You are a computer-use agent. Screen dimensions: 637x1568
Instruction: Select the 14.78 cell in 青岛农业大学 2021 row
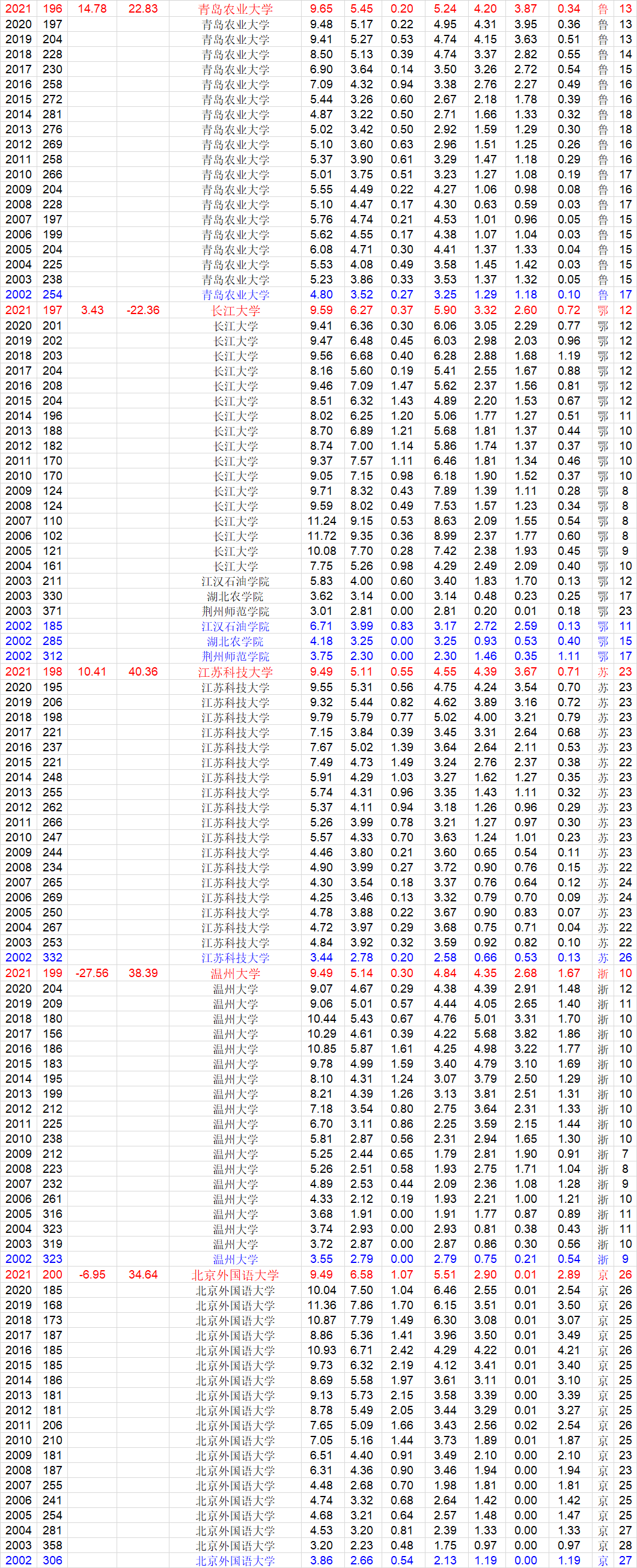[x=92, y=9]
